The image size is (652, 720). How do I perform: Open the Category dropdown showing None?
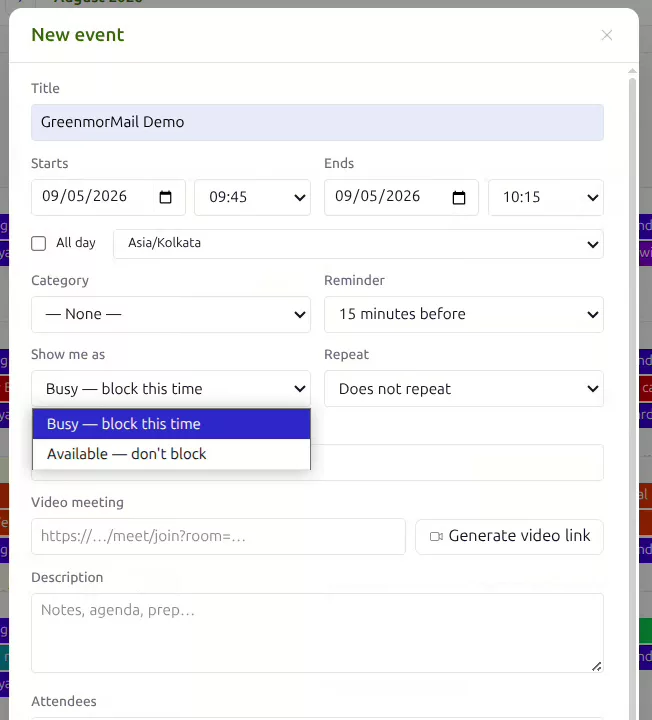tap(171, 315)
